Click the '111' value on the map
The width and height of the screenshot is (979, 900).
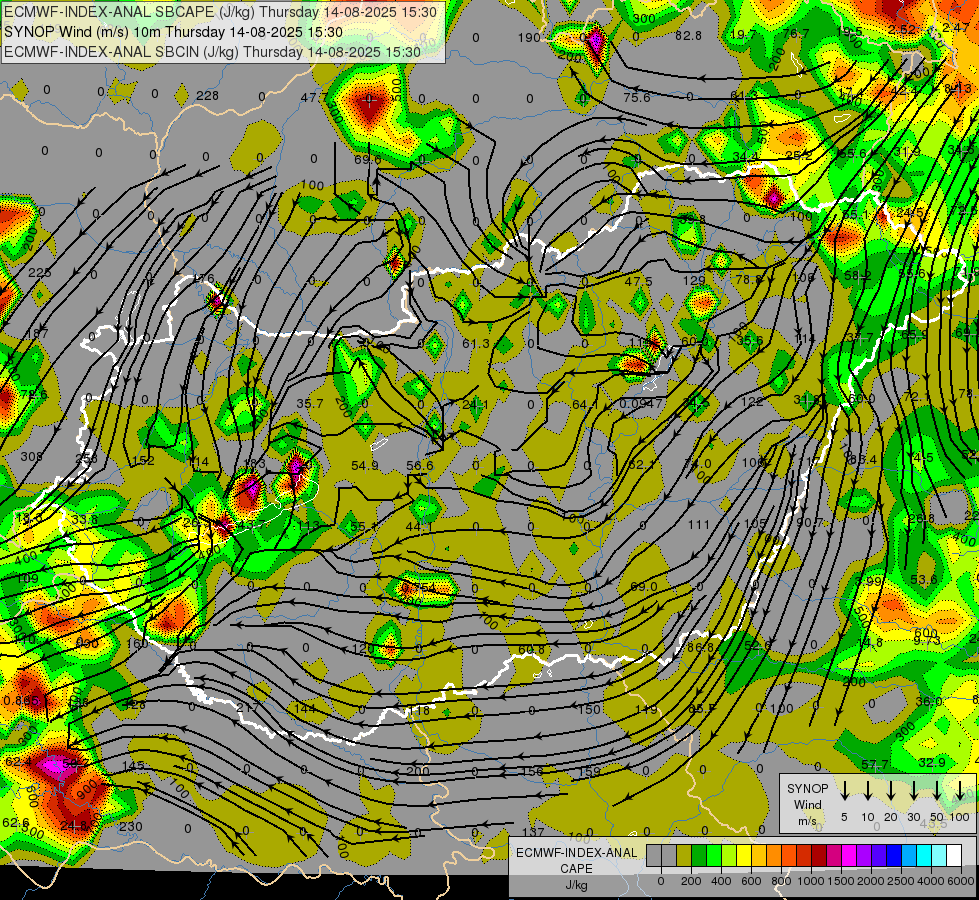coord(699,525)
